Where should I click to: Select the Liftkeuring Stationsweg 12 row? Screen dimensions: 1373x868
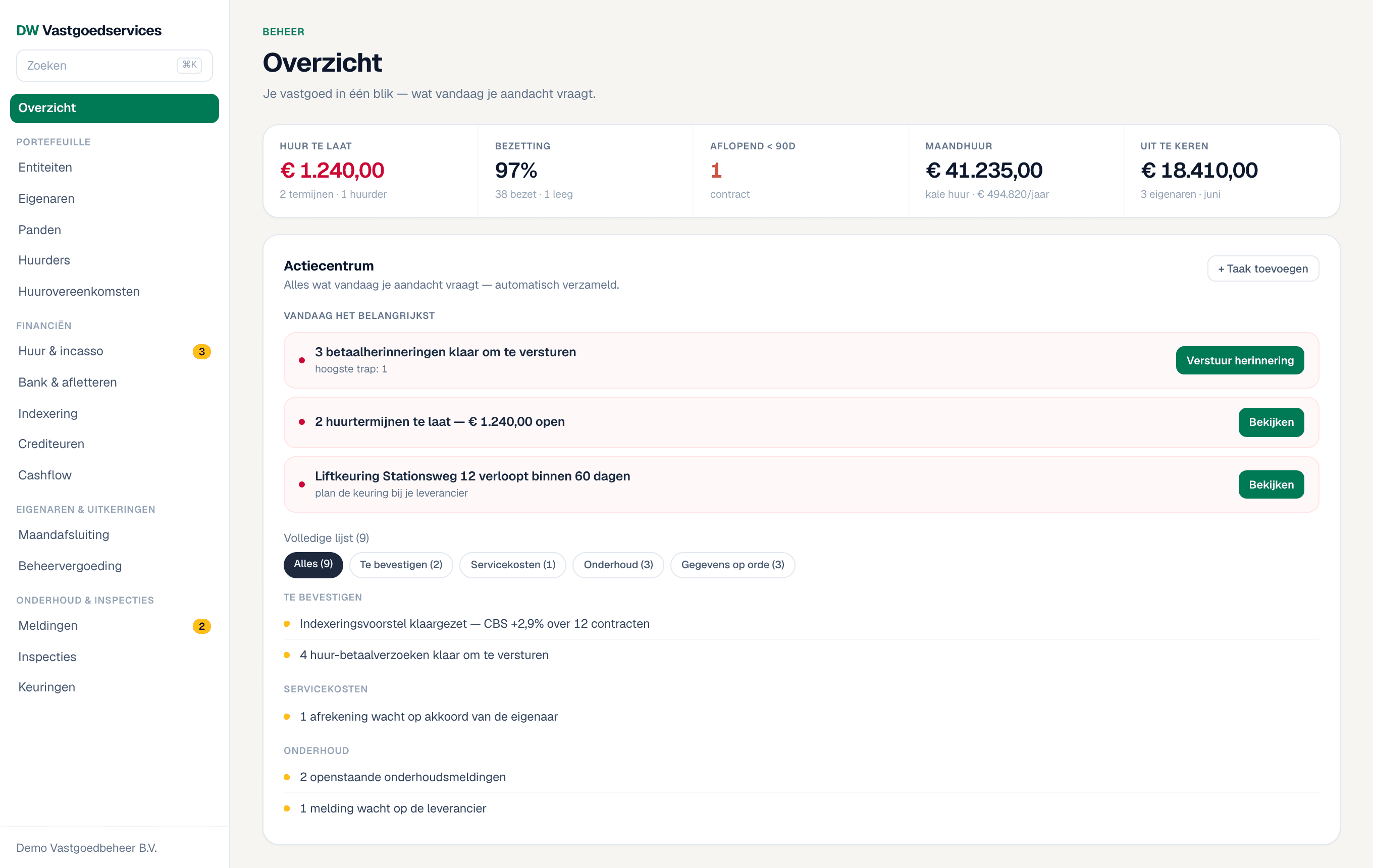[801, 484]
